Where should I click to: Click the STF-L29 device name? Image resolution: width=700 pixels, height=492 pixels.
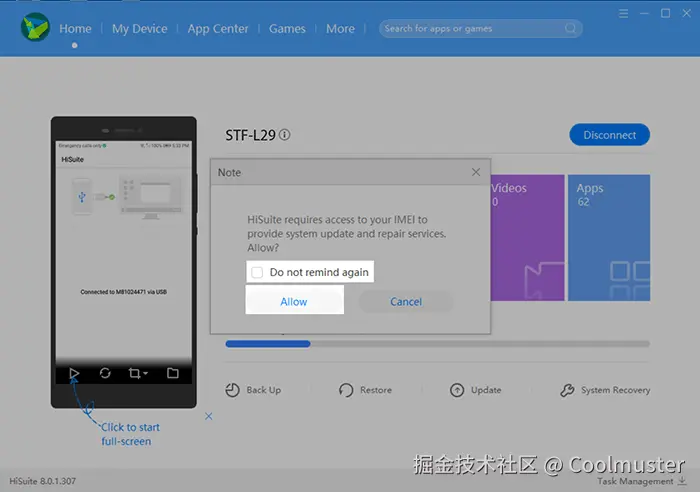(250, 135)
